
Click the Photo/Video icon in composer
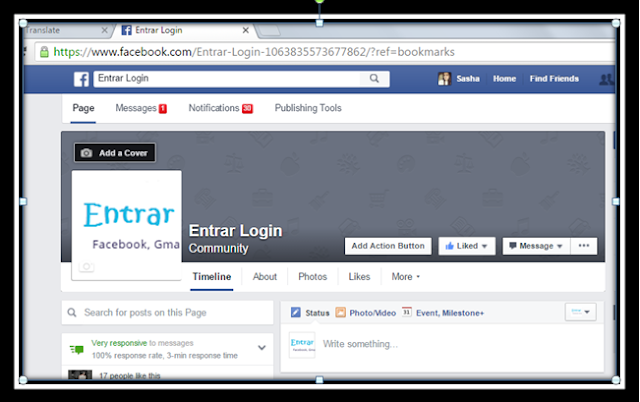pyautogui.click(x=340, y=313)
